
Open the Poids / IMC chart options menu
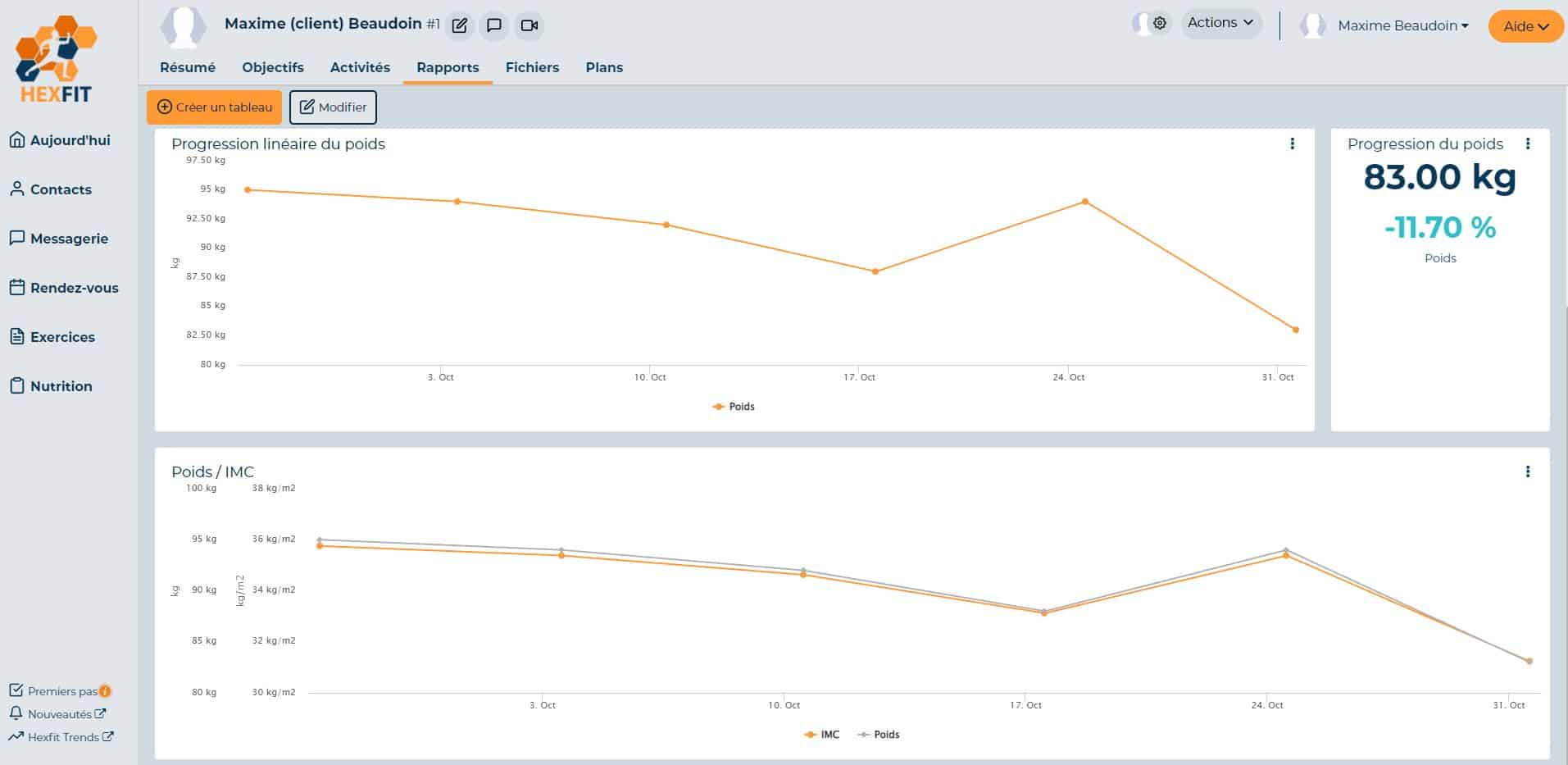click(x=1528, y=471)
